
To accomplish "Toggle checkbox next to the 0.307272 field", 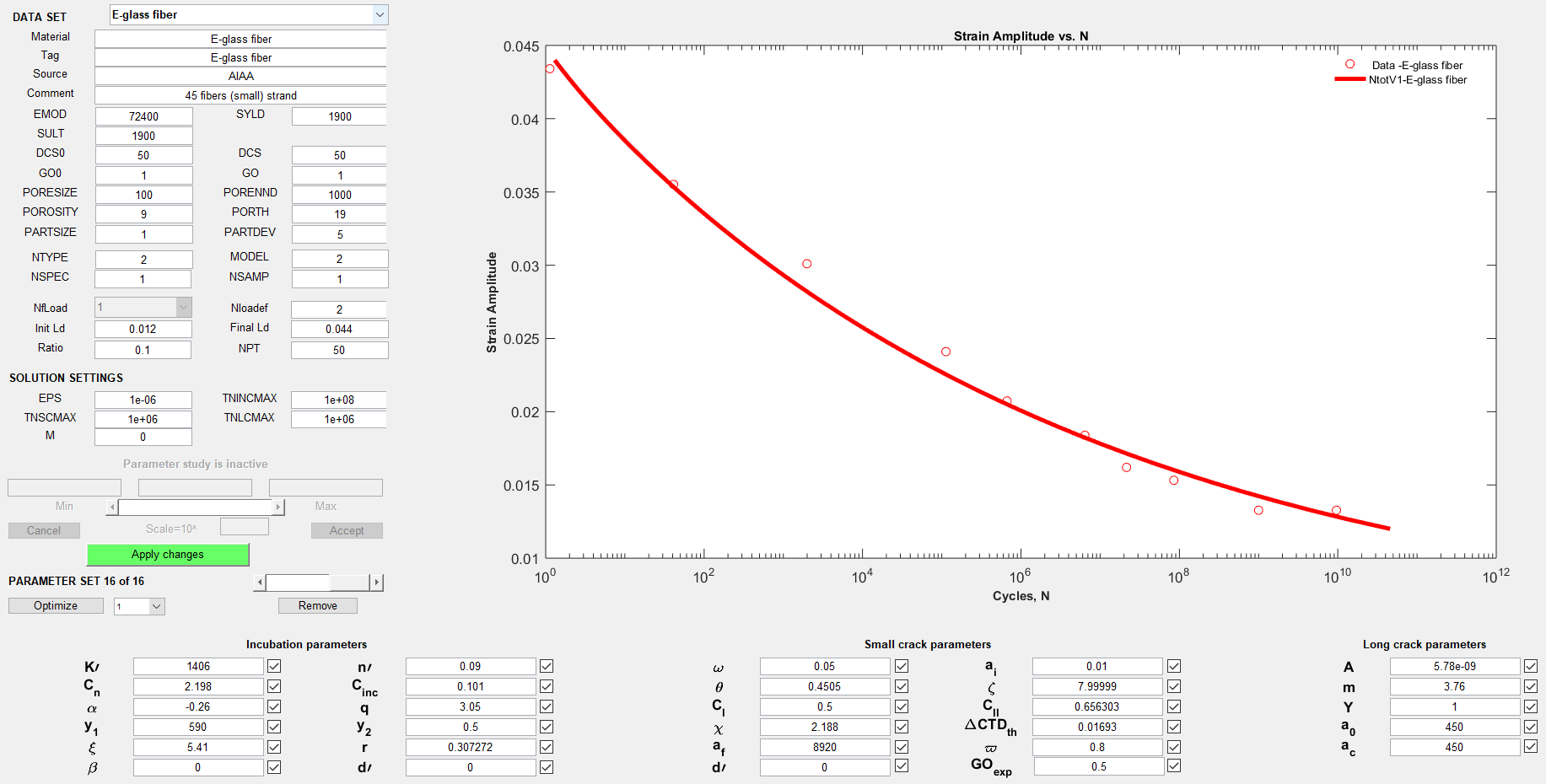I will (x=547, y=747).
